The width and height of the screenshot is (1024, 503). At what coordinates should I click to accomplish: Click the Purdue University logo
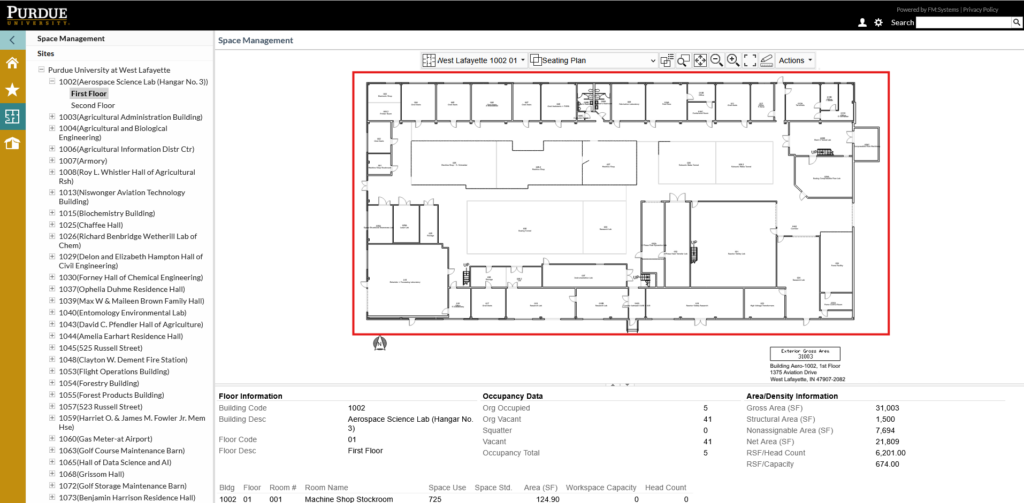pyautogui.click(x=36, y=15)
